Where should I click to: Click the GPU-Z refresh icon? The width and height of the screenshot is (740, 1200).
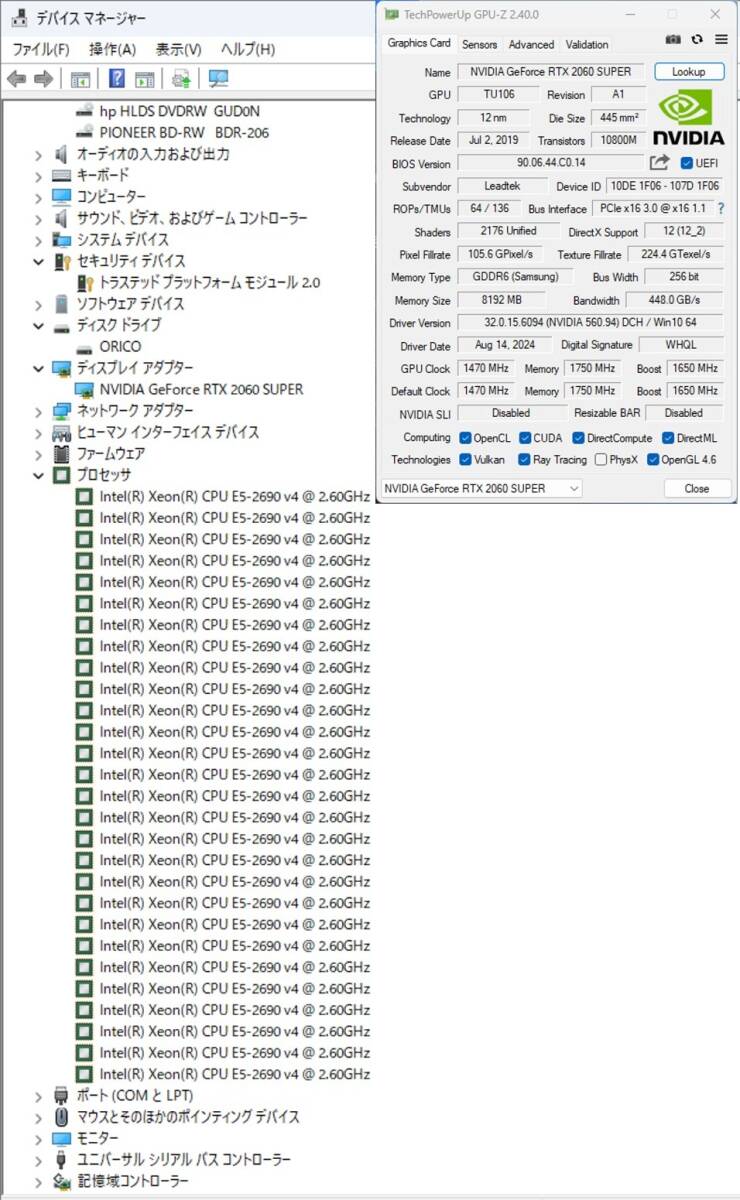click(697, 39)
